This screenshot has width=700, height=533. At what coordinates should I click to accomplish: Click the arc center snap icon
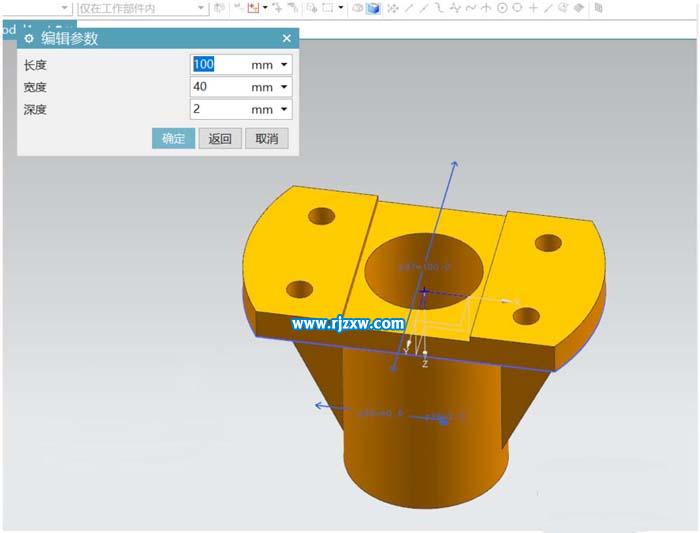click(502, 8)
